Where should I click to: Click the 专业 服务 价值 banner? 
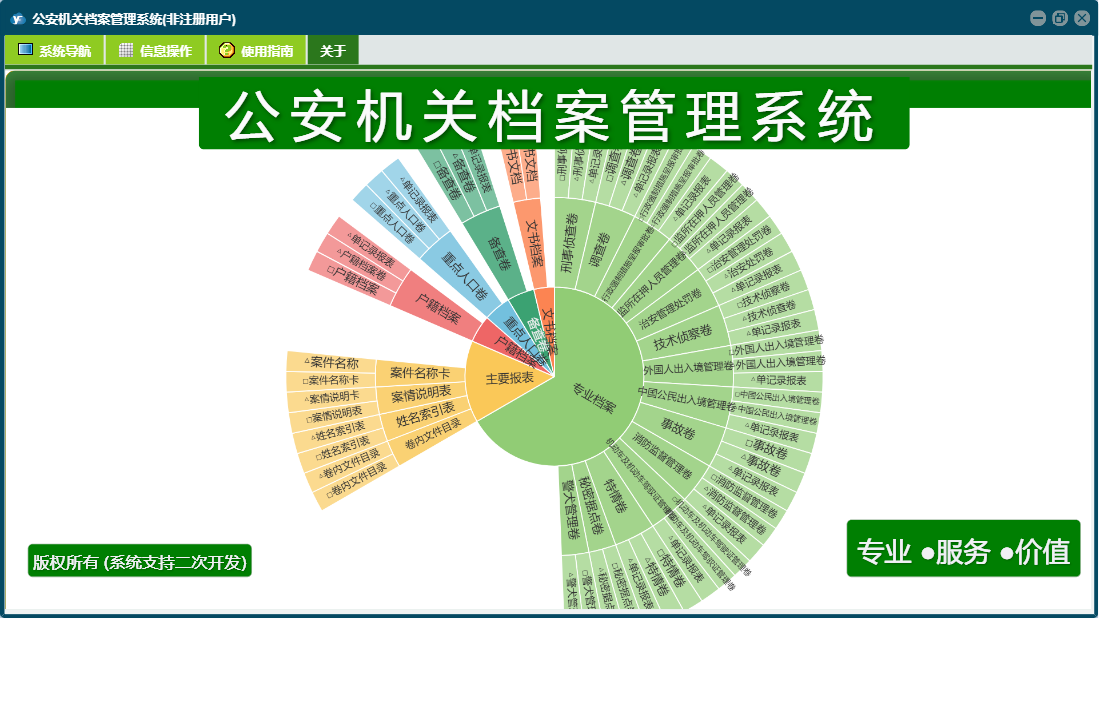(x=963, y=549)
